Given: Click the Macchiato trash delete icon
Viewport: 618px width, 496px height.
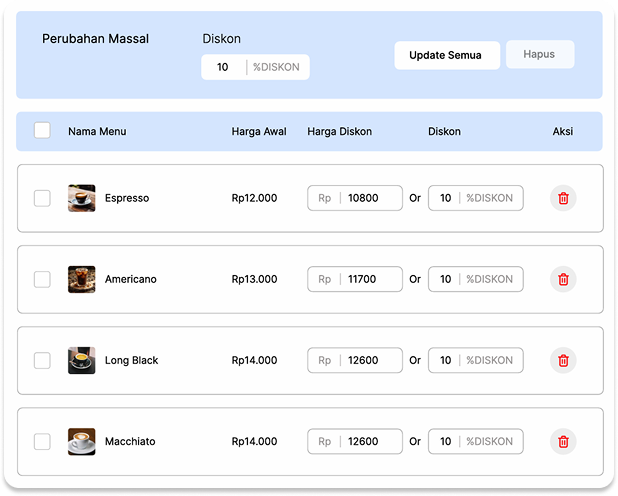Looking at the screenshot, I should click(x=563, y=441).
